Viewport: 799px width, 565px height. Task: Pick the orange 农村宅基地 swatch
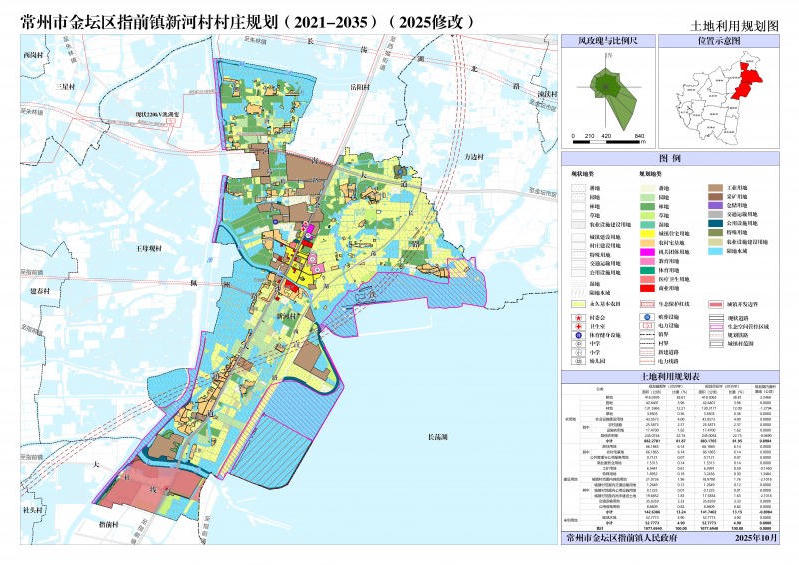pos(648,243)
